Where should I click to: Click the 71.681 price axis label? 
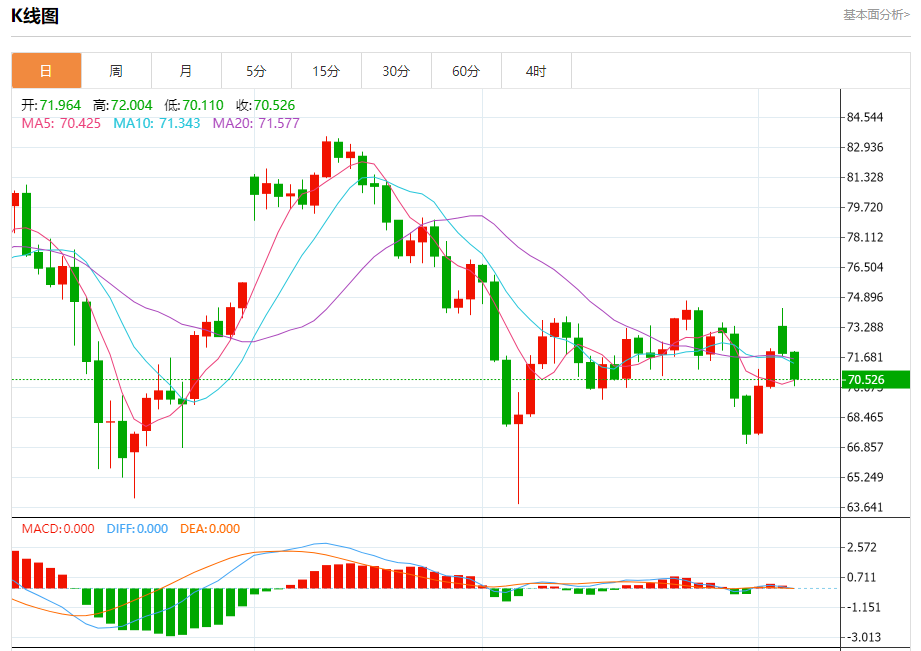[865, 357]
